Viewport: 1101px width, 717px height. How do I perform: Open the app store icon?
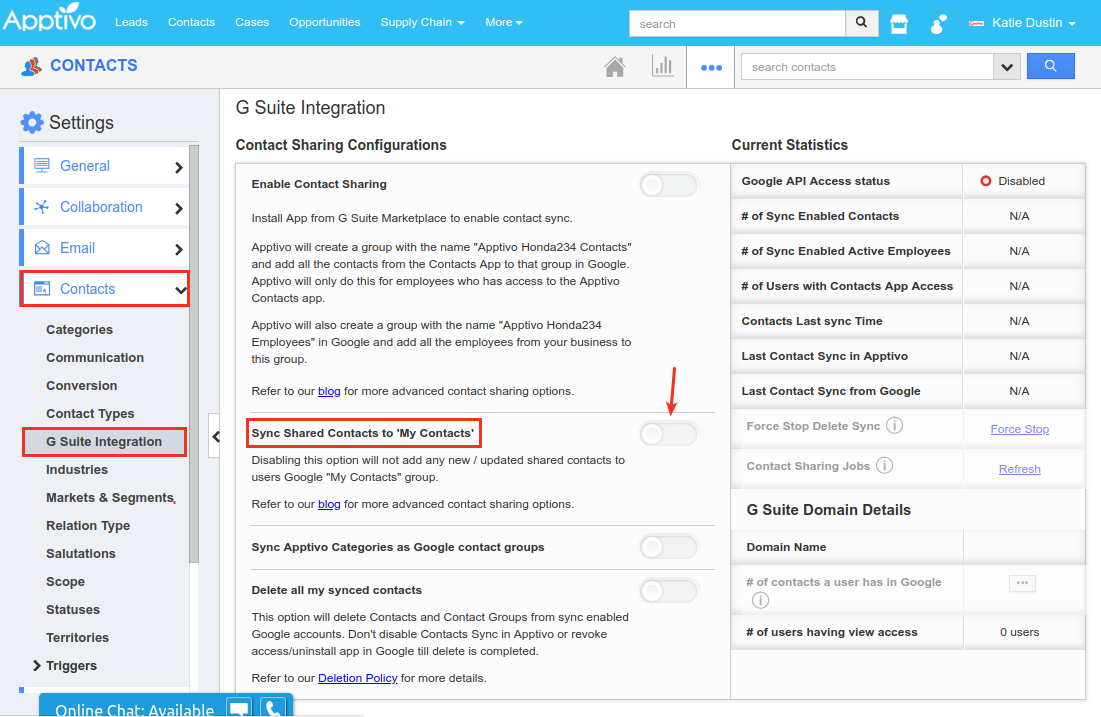(x=899, y=24)
